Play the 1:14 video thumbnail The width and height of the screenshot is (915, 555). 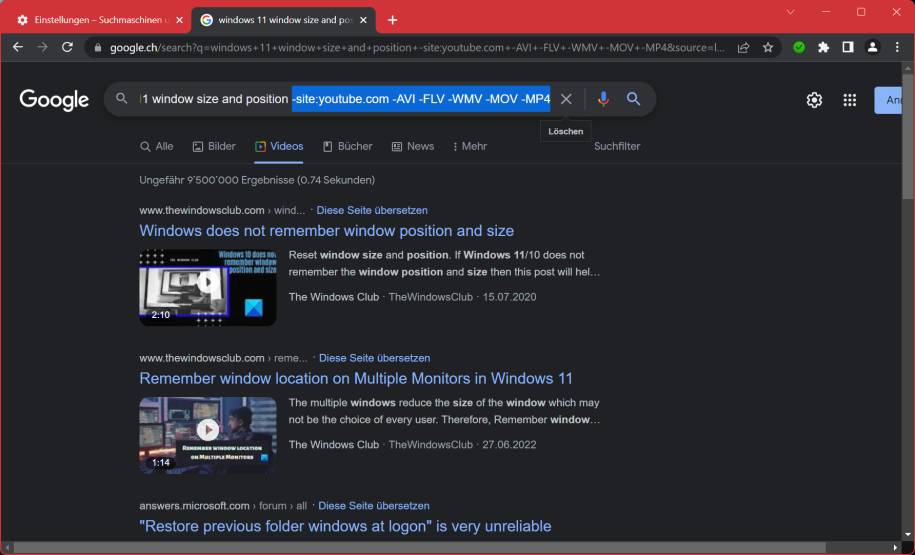click(208, 435)
